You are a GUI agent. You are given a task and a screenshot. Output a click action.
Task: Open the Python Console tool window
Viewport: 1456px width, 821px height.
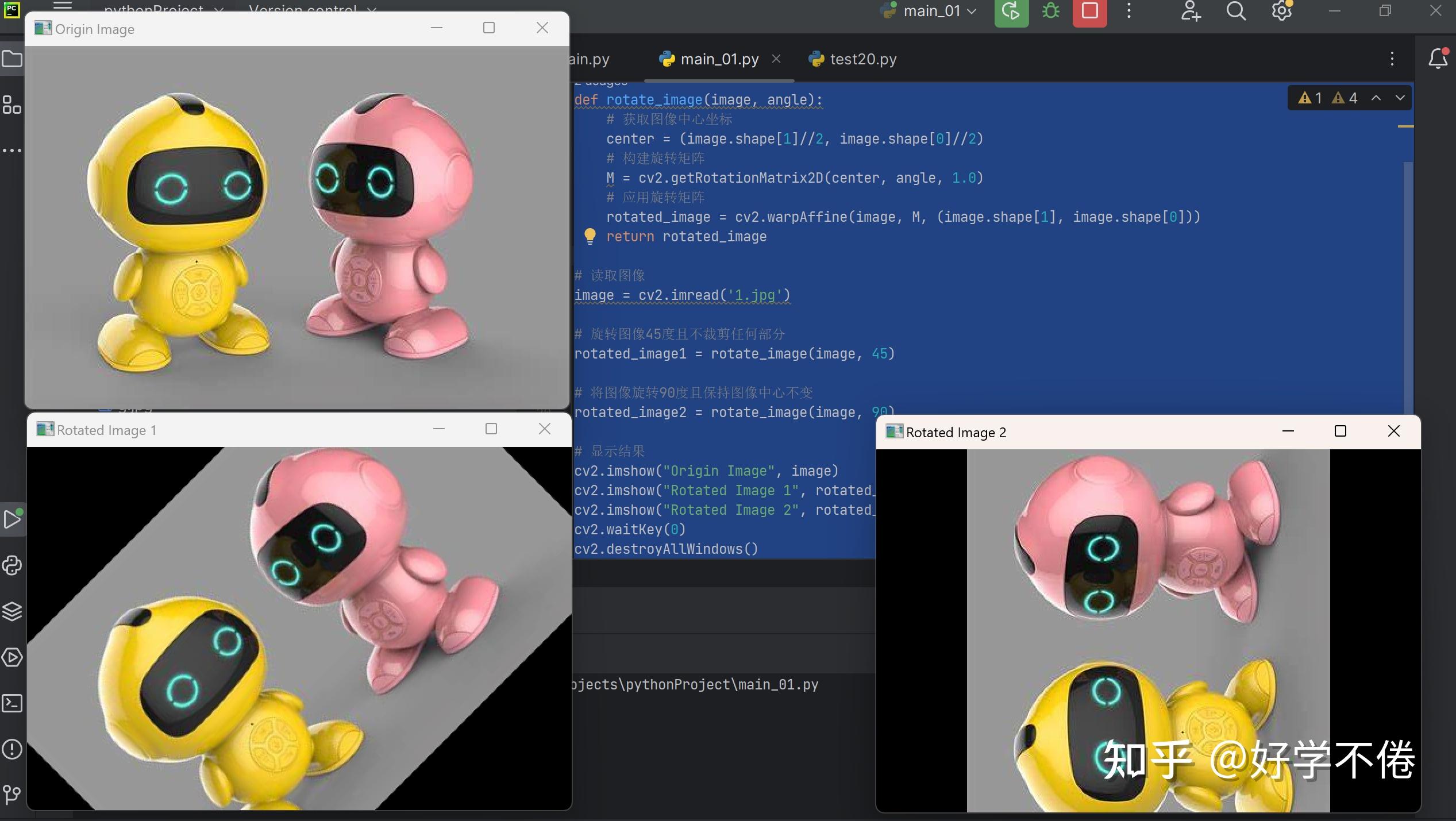coord(12,565)
